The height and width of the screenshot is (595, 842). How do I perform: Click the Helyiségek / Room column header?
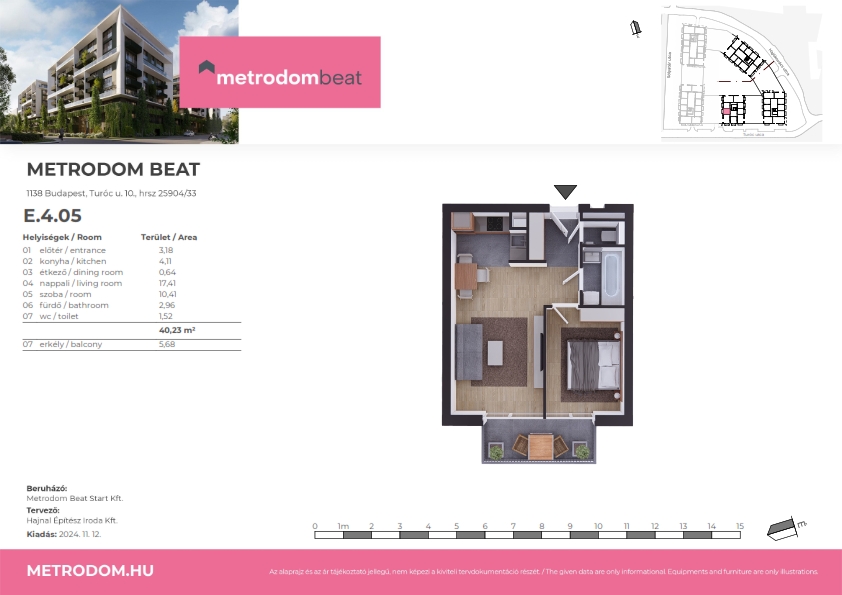tap(62, 237)
